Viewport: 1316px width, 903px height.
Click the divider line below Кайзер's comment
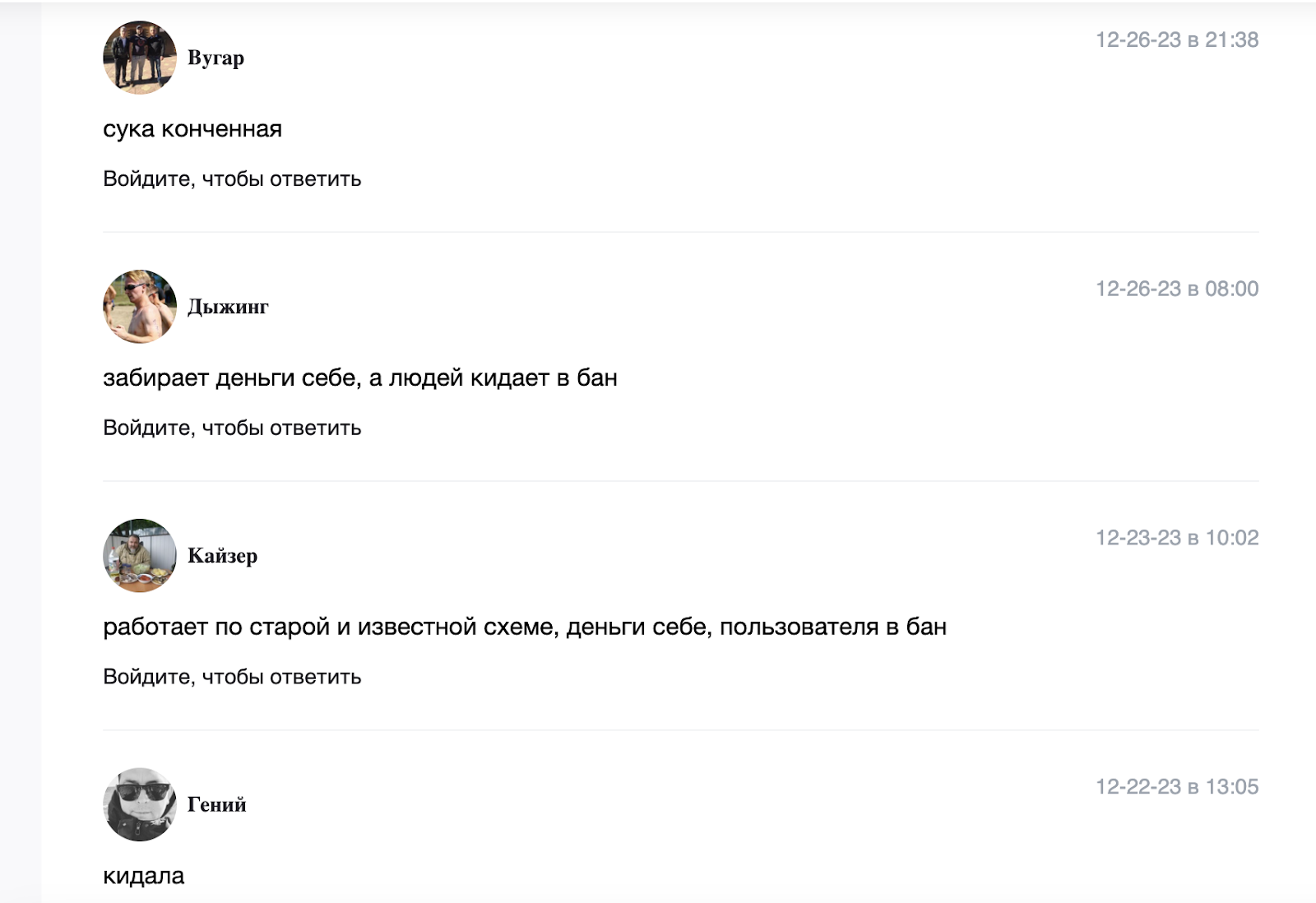681,730
